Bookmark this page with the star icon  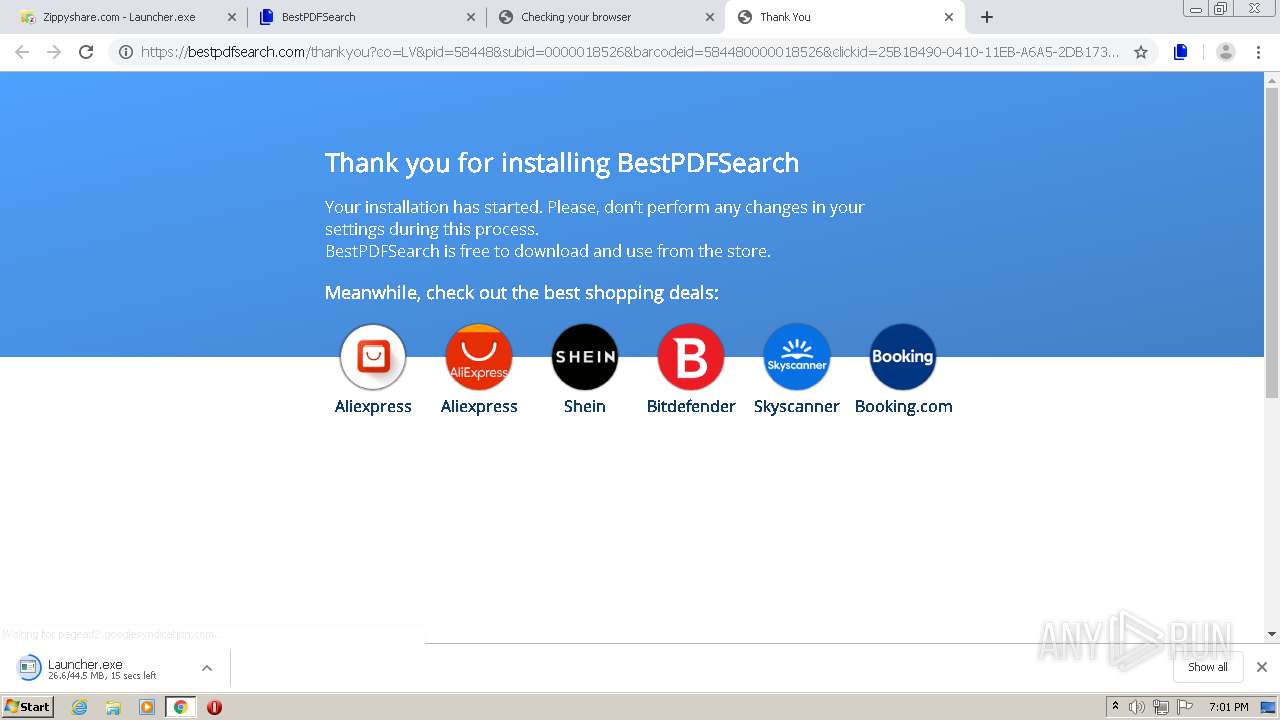click(1141, 52)
